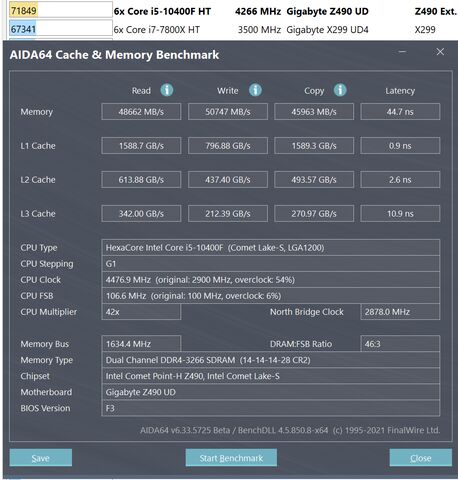Select the Memory latency 44.7 ns
458x480 pixels.
[x=400, y=112]
